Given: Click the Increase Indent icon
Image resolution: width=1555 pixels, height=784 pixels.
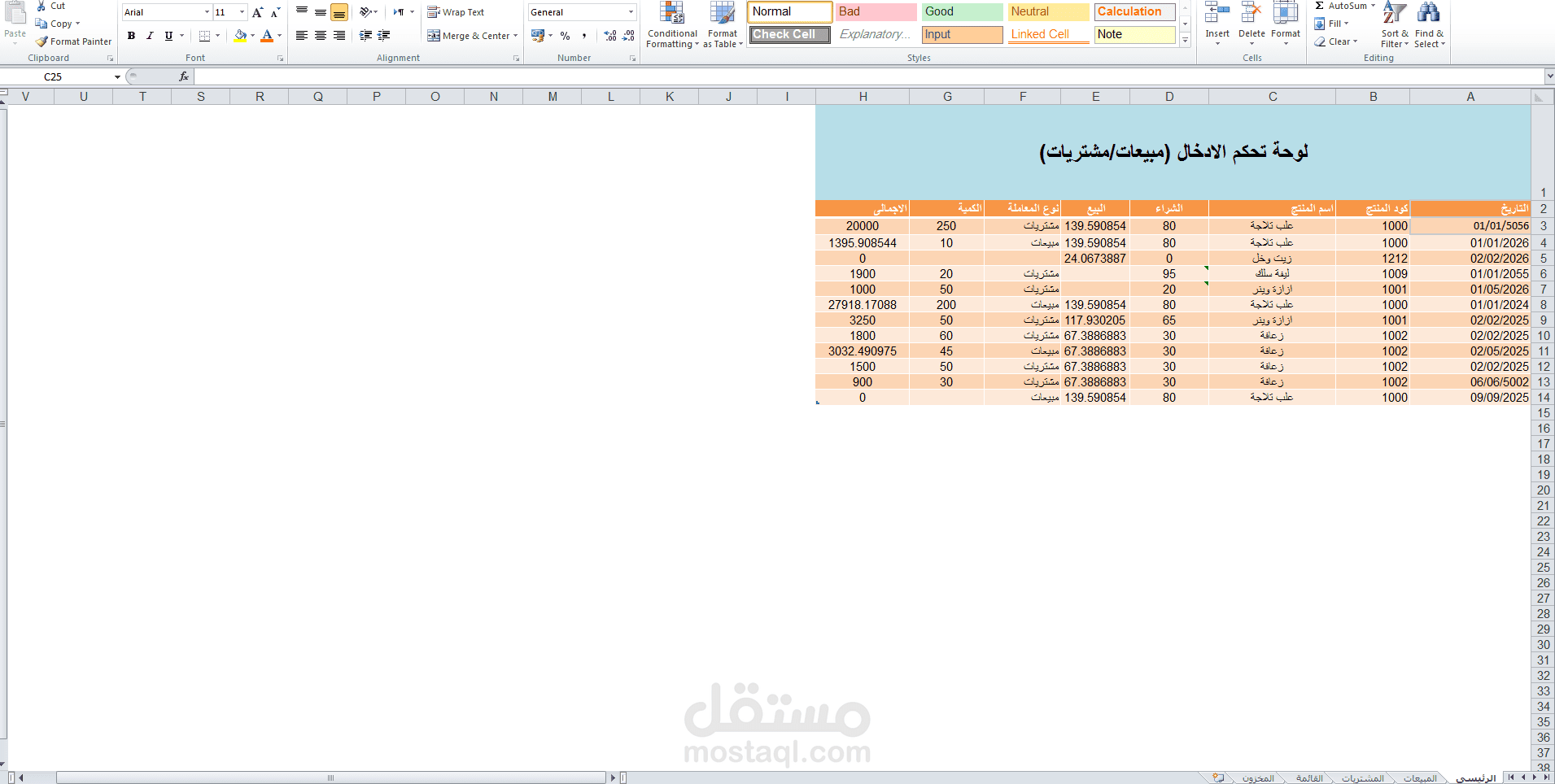Looking at the screenshot, I should [384, 36].
